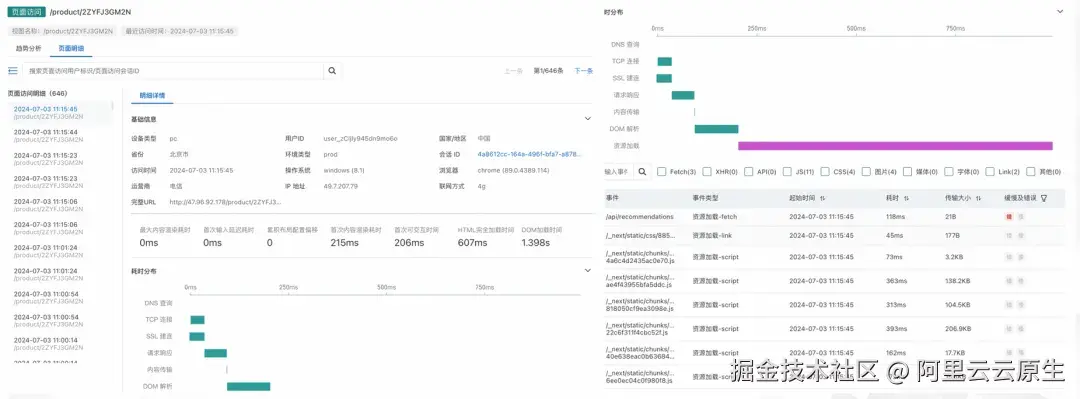The image size is (1080, 399).
Task: Click the 资源加载-fetch event type cell
Action: click(714, 216)
